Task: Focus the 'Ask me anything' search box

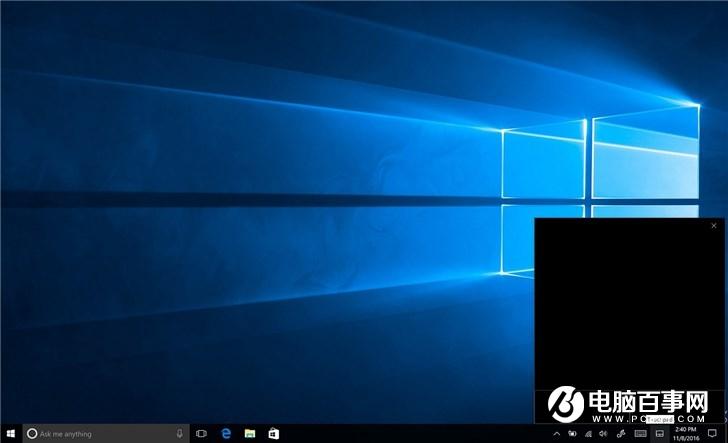Action: click(106, 434)
